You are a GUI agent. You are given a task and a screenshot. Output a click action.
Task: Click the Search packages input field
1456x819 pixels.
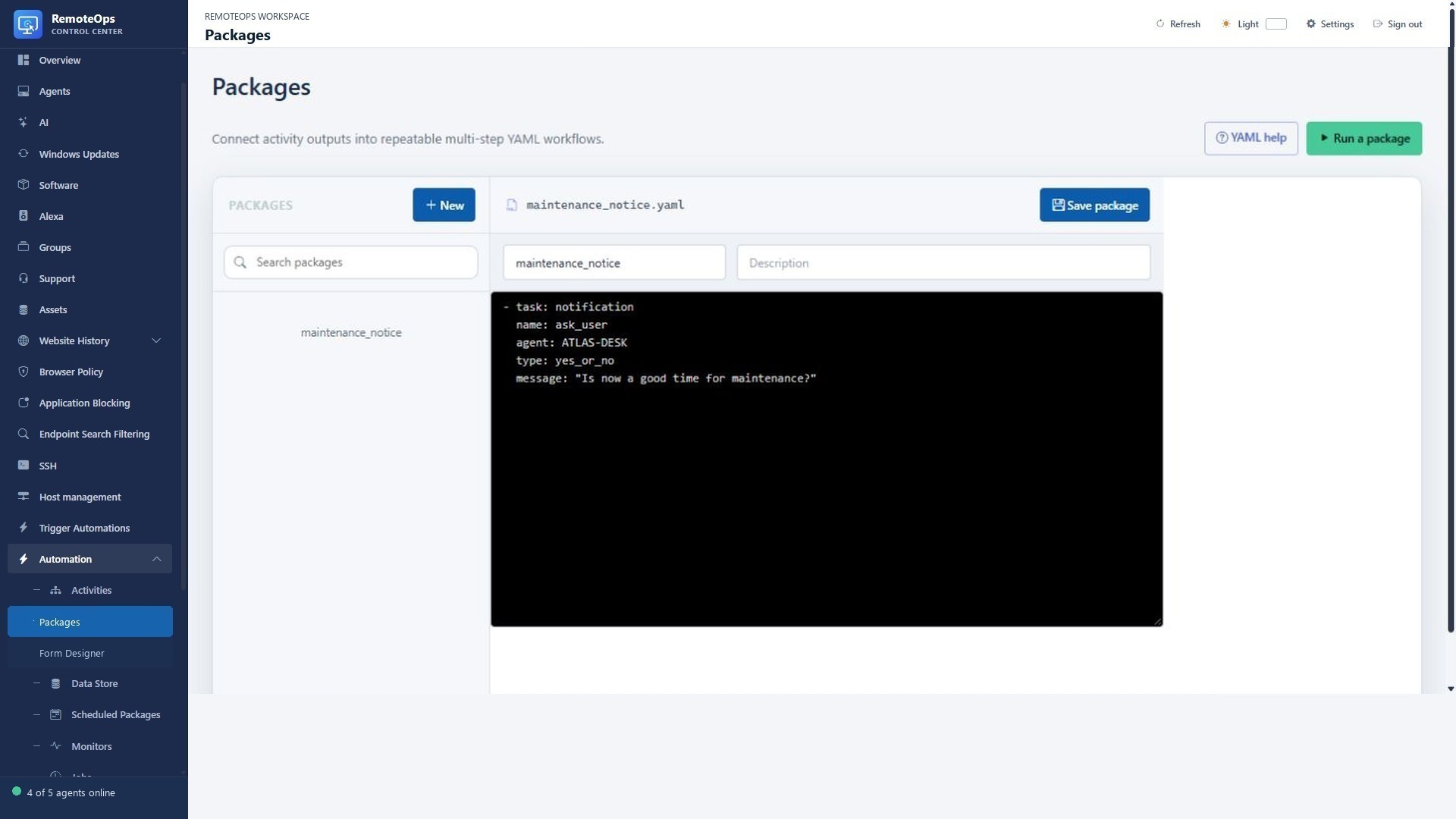click(350, 262)
